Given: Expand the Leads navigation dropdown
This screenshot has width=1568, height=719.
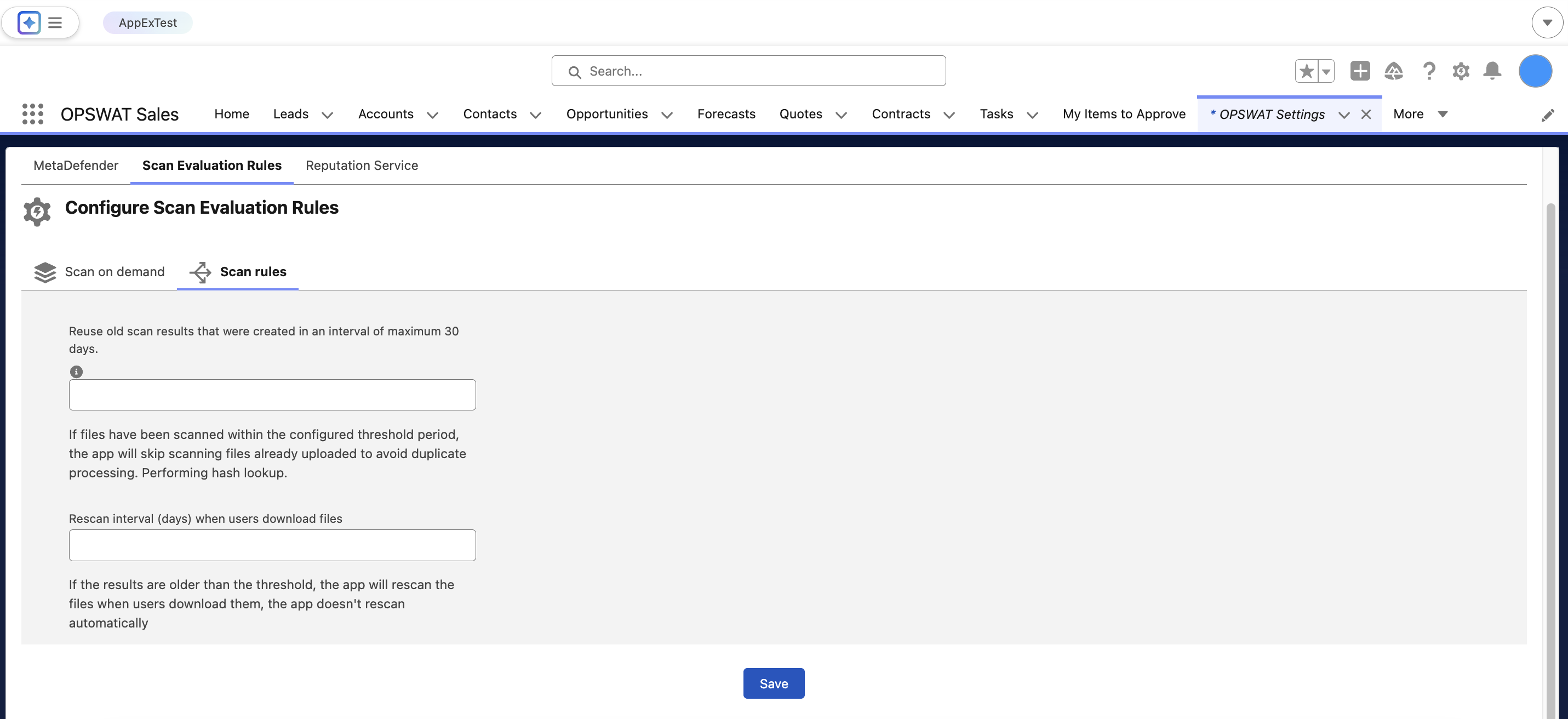Looking at the screenshot, I should point(328,115).
